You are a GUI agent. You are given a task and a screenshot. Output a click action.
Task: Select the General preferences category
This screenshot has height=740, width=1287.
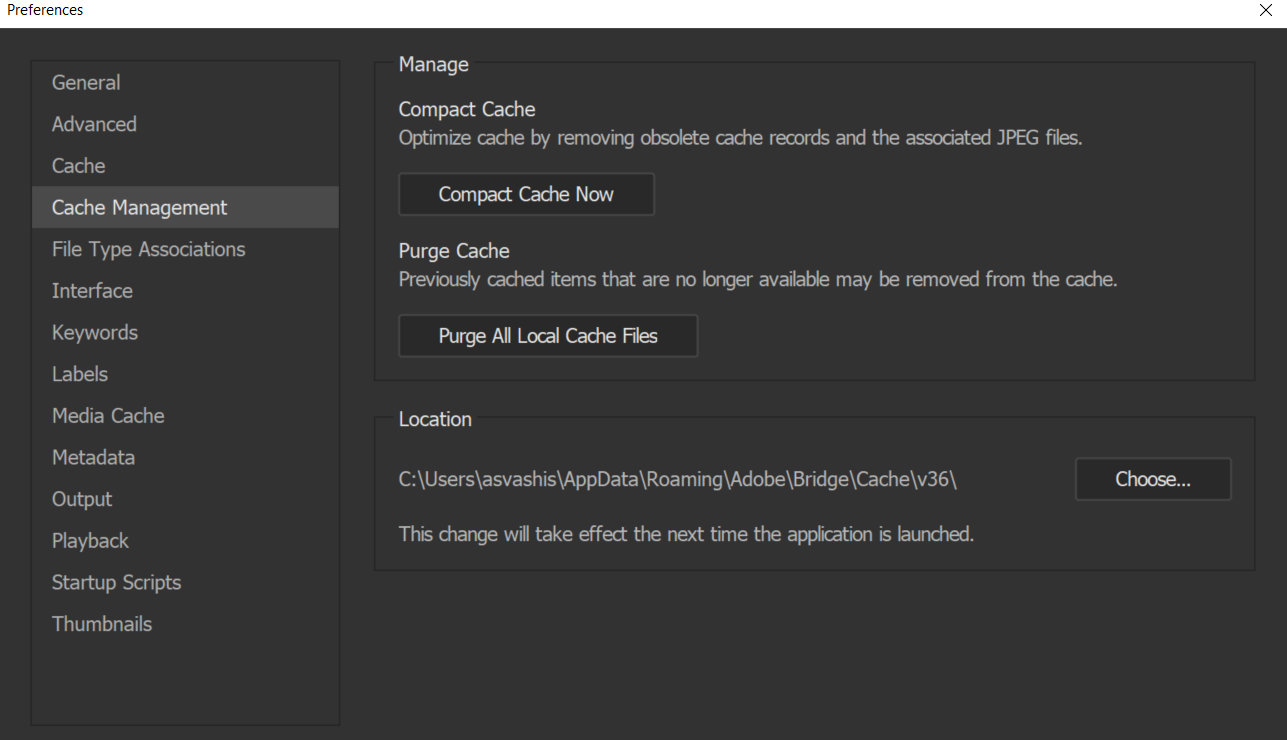coord(85,82)
